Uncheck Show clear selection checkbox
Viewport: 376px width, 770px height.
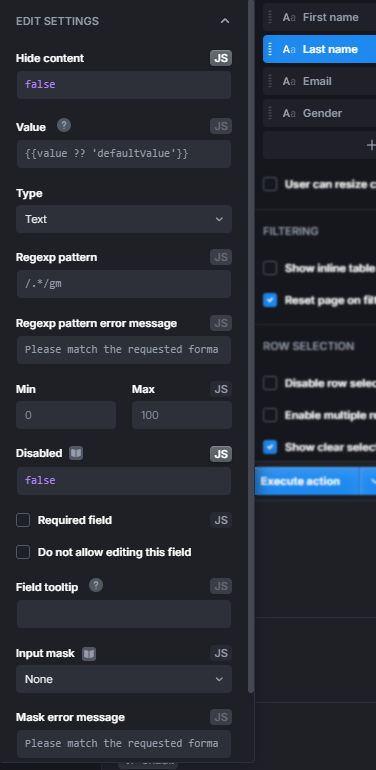click(270, 447)
